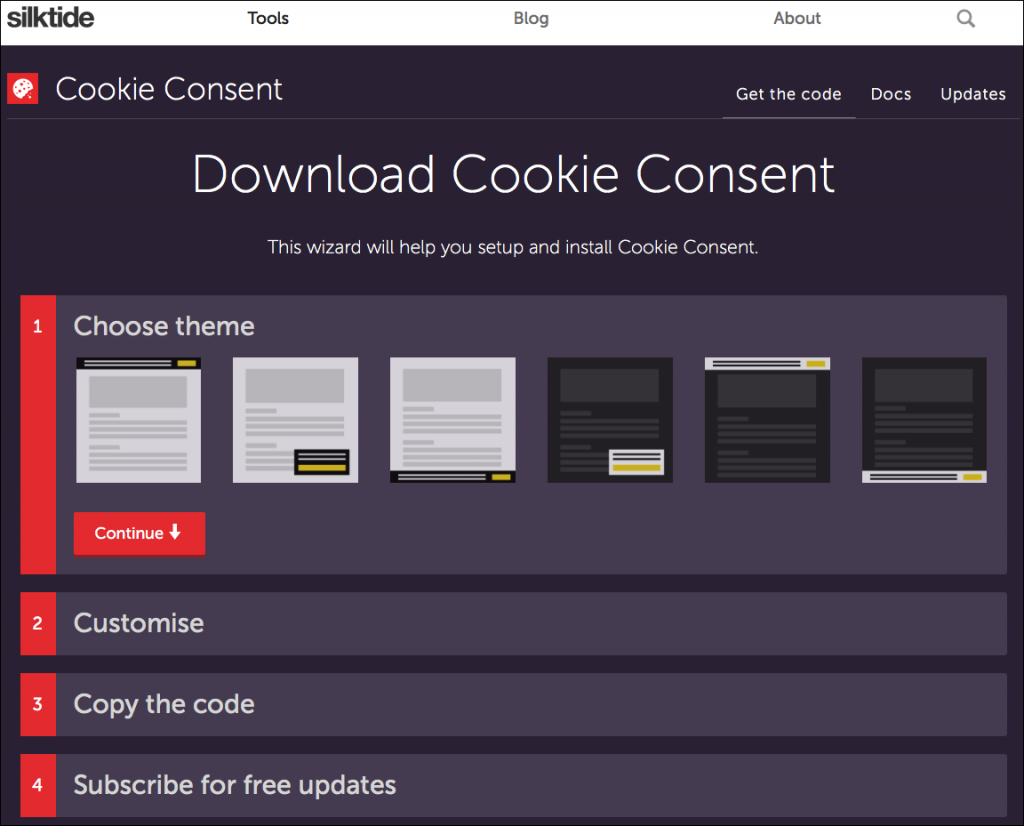Expand the Customise step

[x=139, y=623]
